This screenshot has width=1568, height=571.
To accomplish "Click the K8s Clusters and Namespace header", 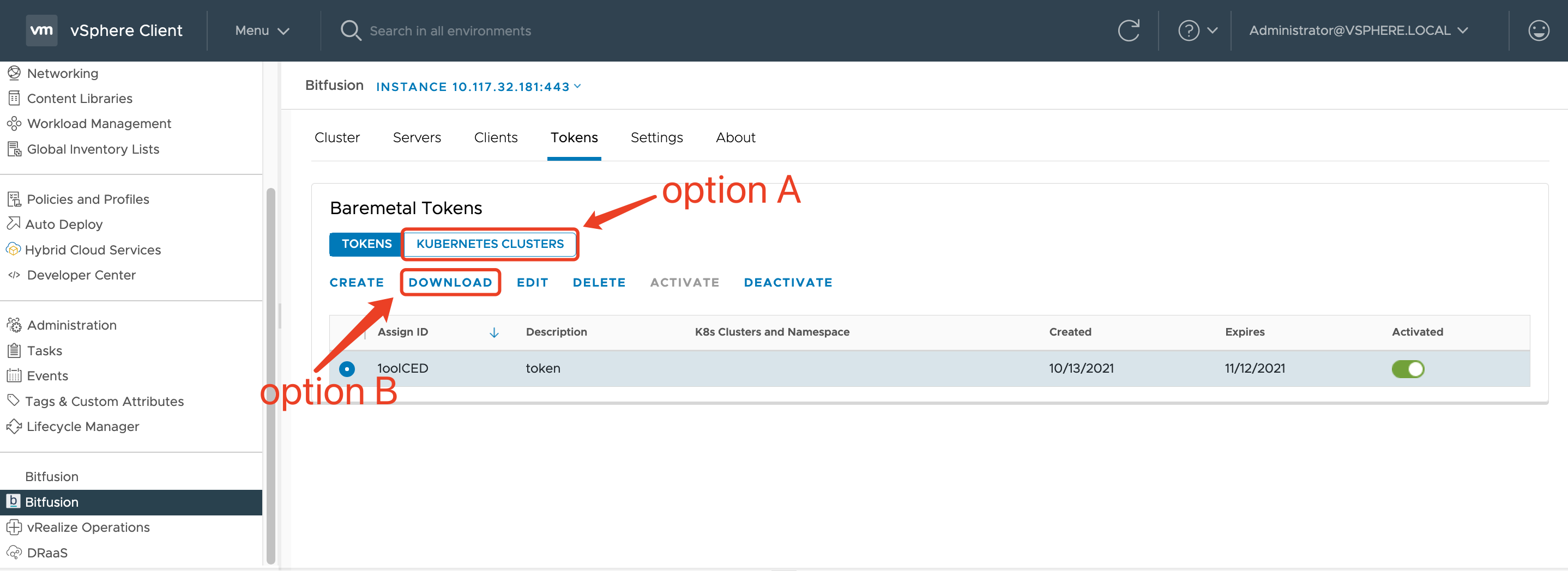I will point(772,332).
